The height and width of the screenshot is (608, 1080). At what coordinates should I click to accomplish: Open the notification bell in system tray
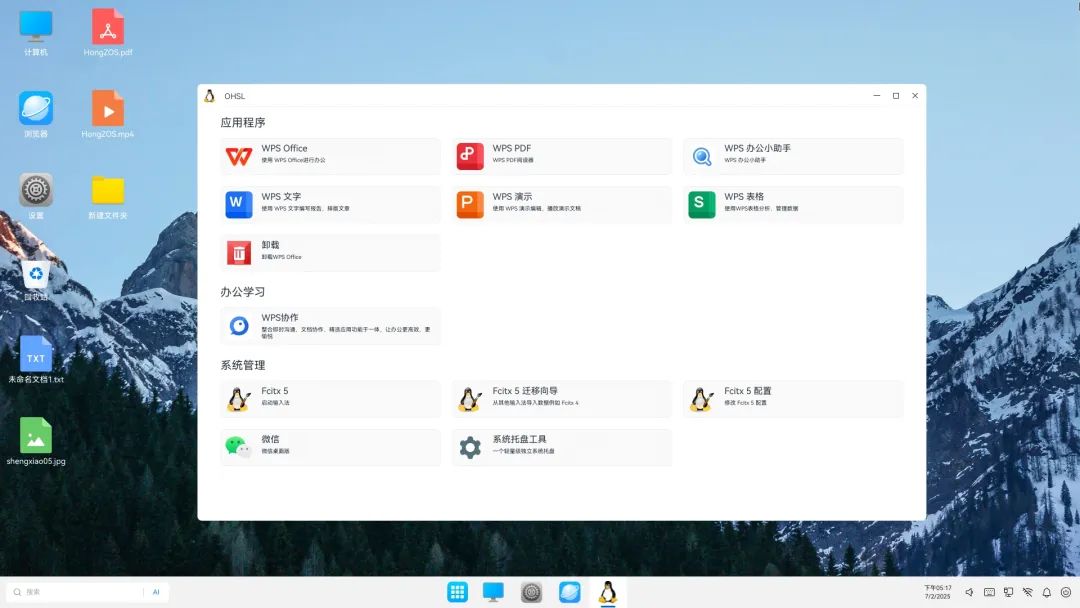[1047, 593]
